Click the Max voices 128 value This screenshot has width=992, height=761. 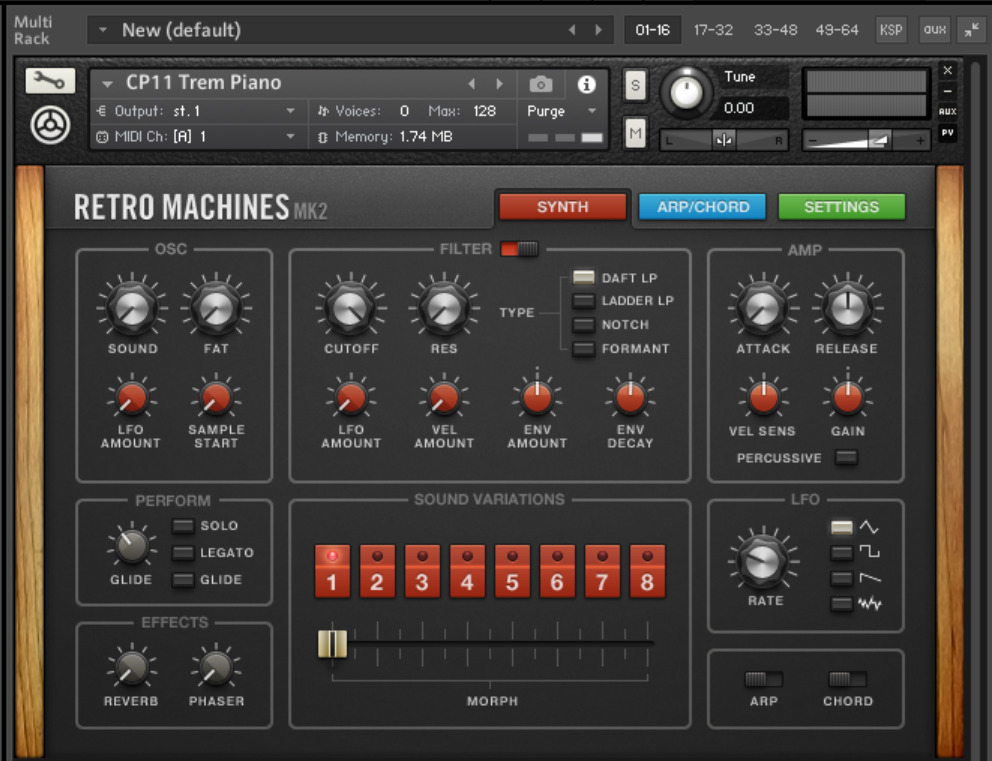click(485, 111)
